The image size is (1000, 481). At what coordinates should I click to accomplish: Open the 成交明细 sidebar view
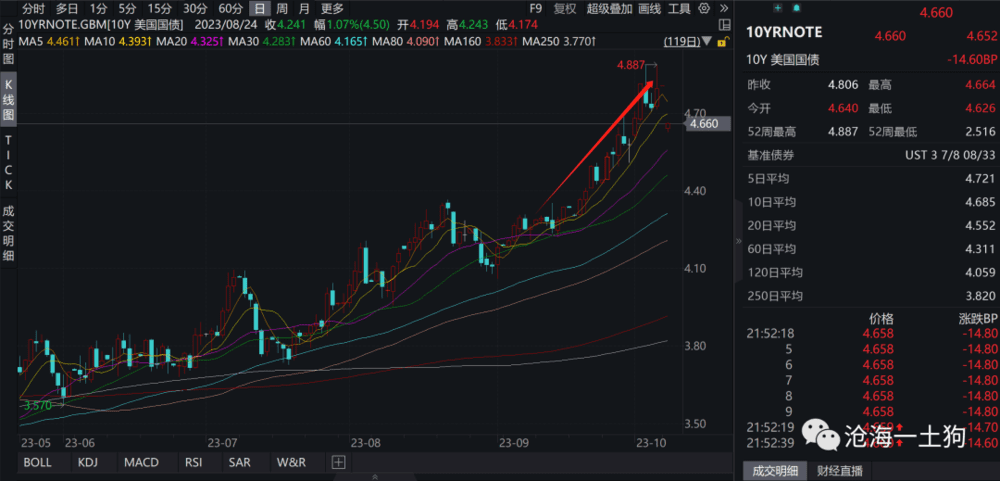point(8,233)
